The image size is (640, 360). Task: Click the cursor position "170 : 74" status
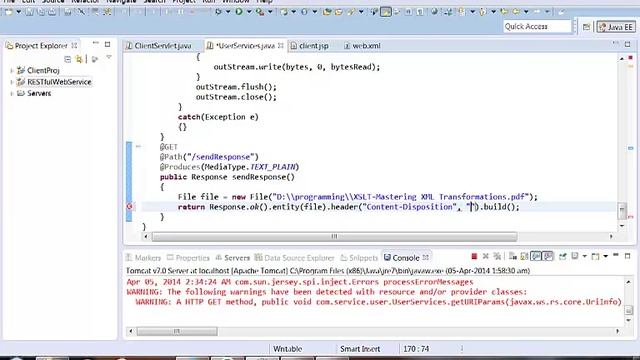[416, 349]
